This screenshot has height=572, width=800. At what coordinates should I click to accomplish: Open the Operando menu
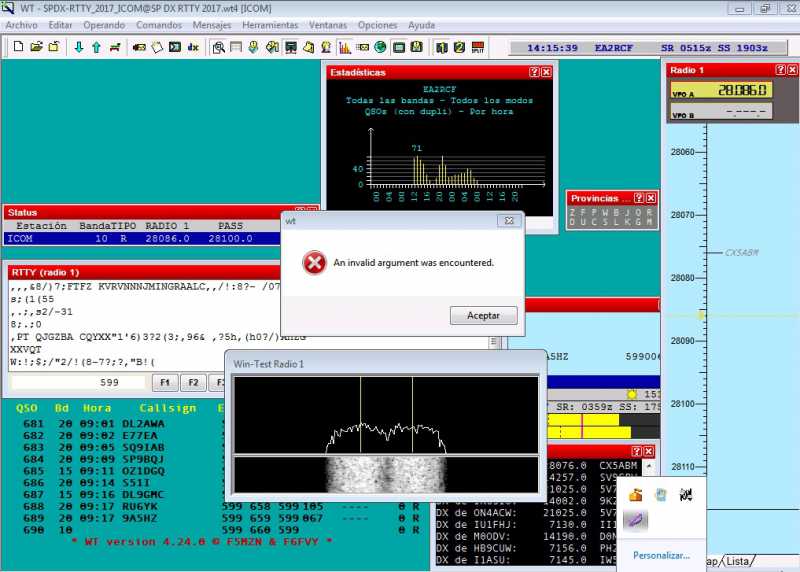click(x=104, y=25)
